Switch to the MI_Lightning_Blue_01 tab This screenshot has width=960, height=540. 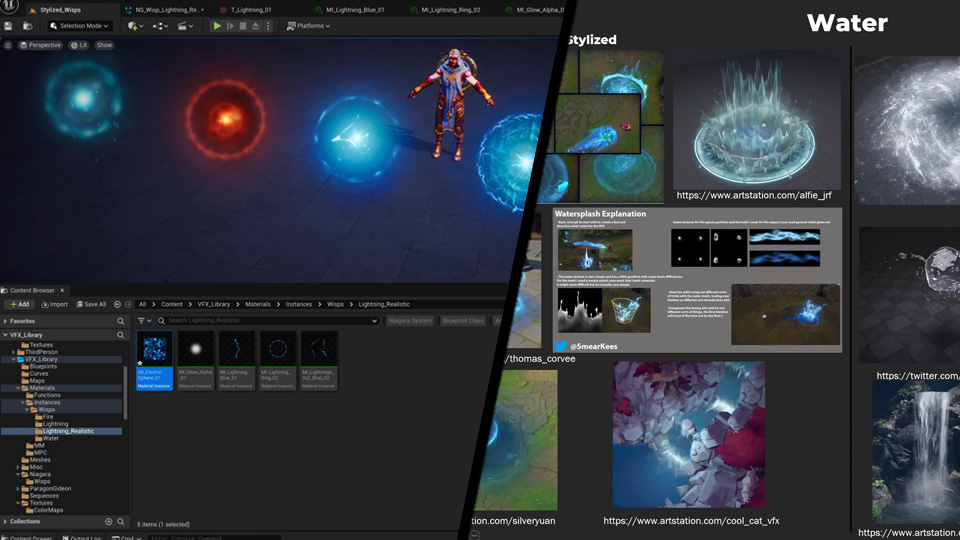click(353, 9)
